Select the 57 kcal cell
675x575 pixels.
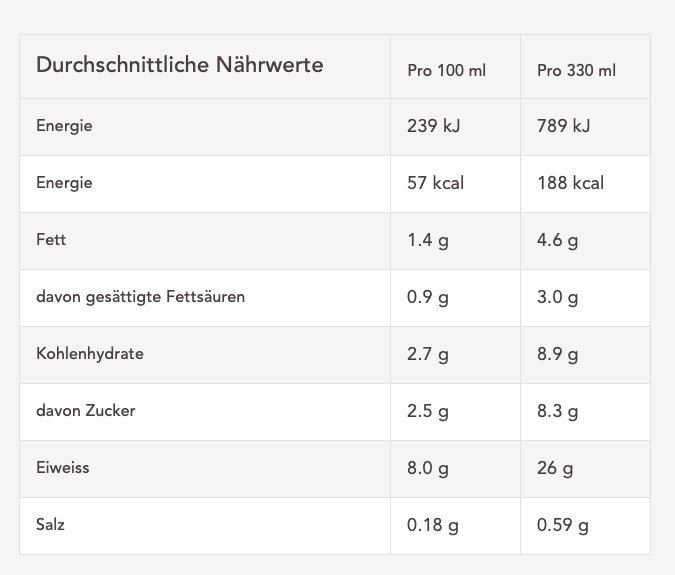(x=436, y=183)
